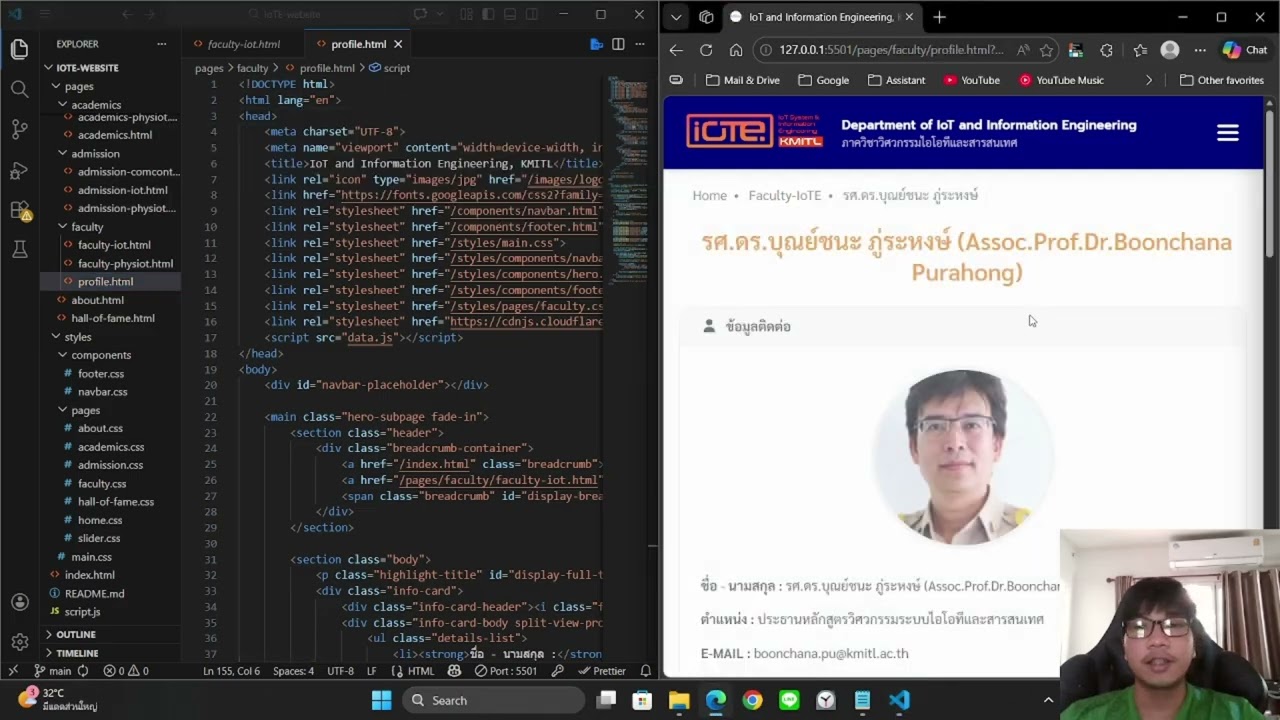Open the website hamburger navigation menu
The image size is (1280, 720).
coord(1228,133)
